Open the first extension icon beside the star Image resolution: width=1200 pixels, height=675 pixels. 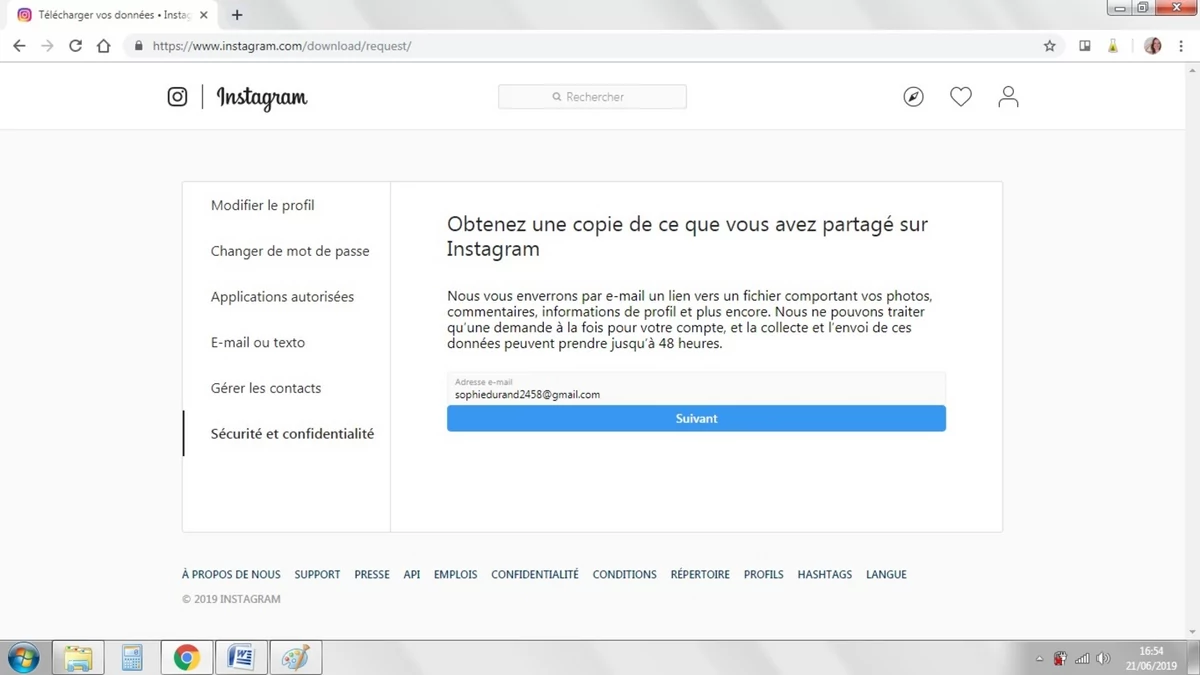pyautogui.click(x=1085, y=46)
